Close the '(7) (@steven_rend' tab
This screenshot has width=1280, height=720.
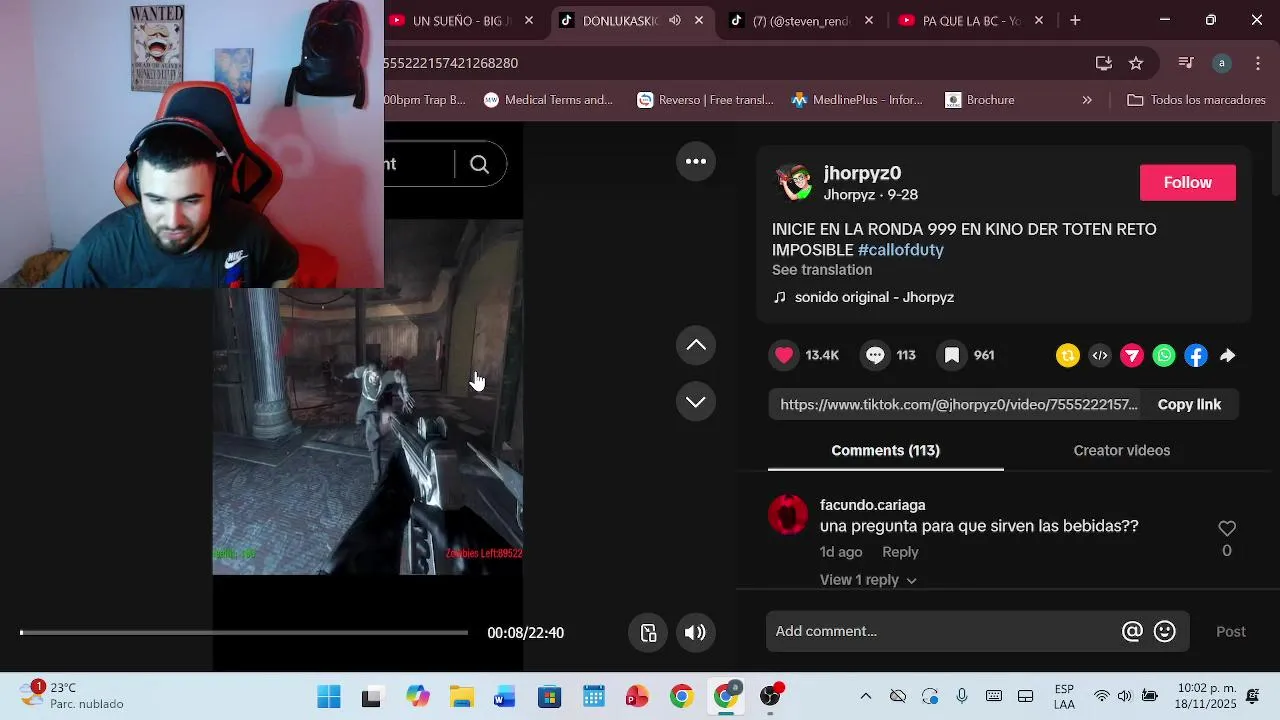(x=869, y=20)
